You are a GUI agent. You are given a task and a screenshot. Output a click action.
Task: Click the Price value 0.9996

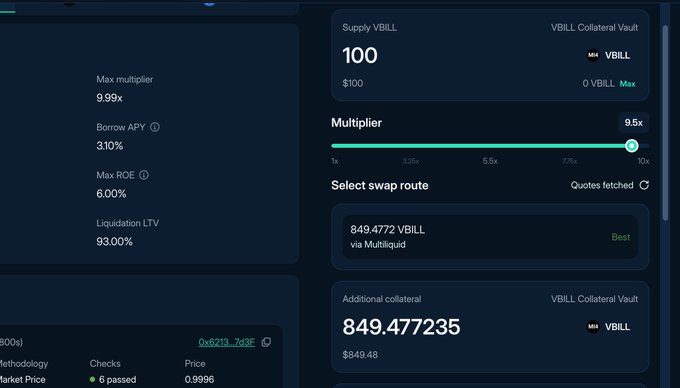tap(199, 379)
